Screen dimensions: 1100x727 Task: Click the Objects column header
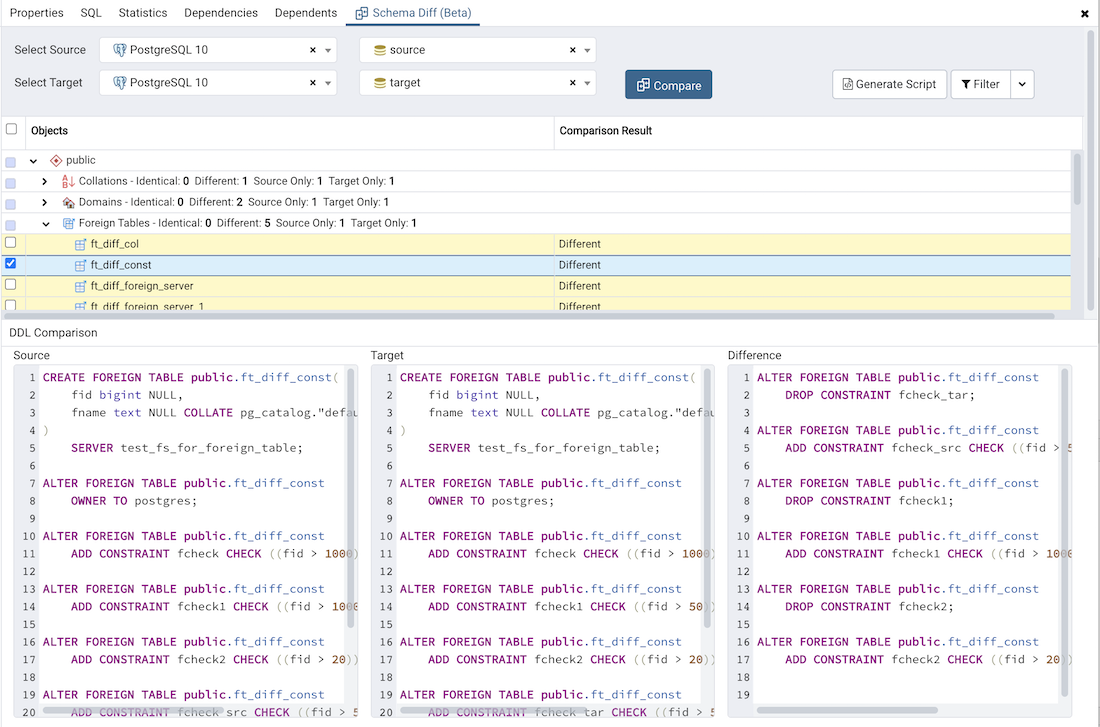pyautogui.click(x=290, y=131)
